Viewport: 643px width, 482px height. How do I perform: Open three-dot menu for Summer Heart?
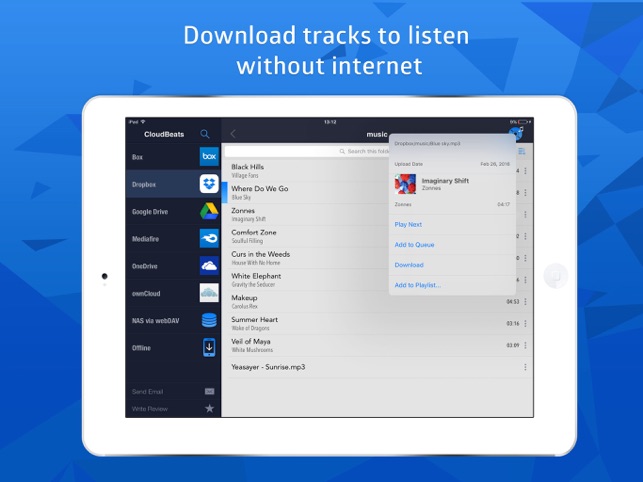tap(525, 324)
